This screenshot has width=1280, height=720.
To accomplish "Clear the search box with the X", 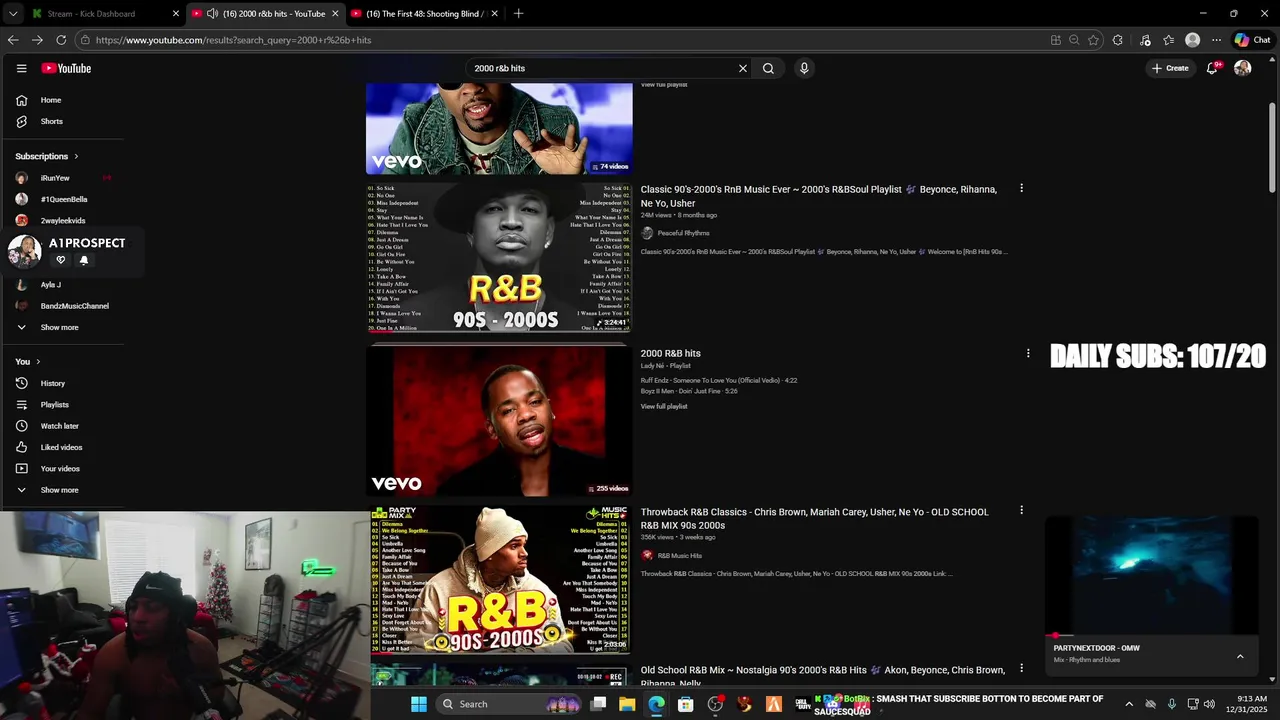I will [743, 68].
